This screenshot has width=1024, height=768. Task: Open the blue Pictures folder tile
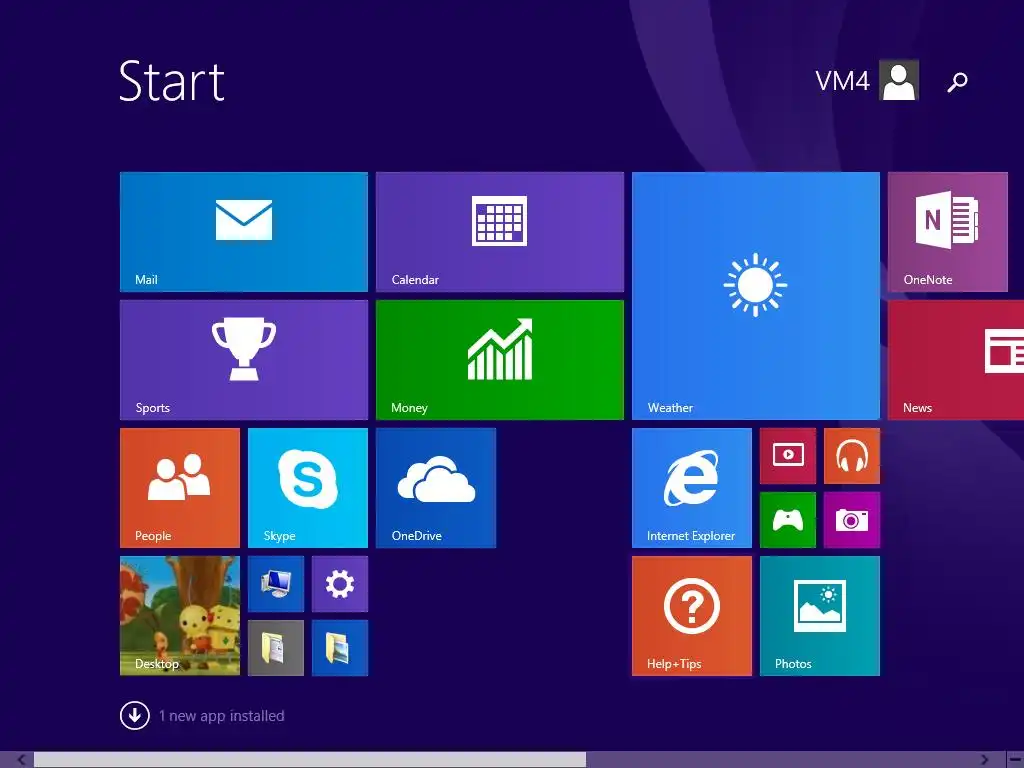340,648
